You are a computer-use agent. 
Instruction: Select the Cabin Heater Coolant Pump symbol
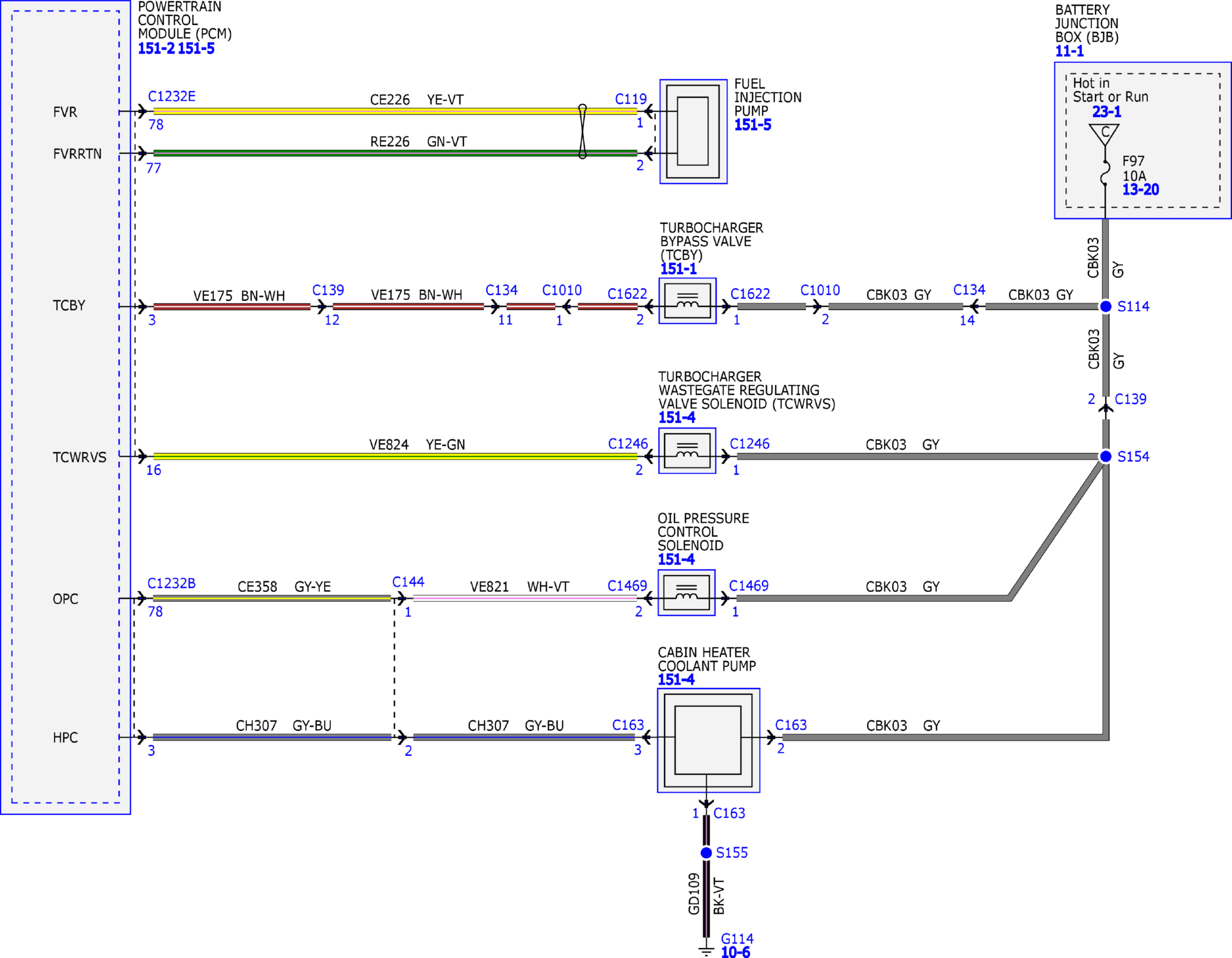pyautogui.click(x=709, y=740)
